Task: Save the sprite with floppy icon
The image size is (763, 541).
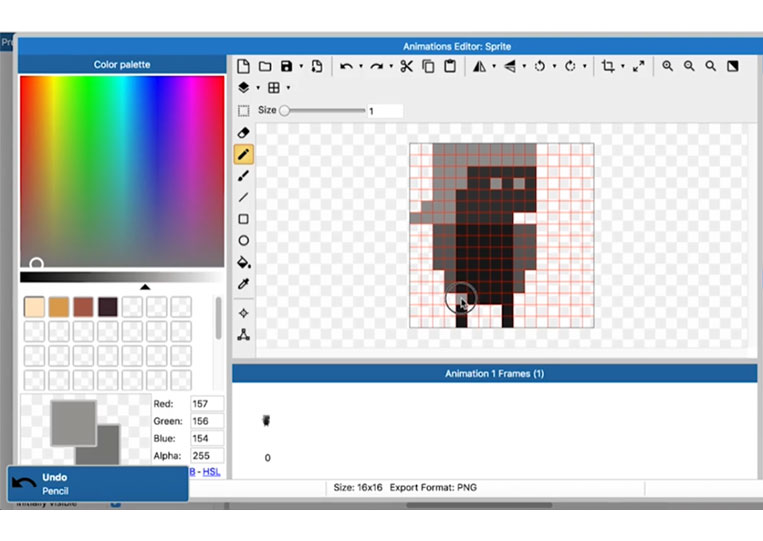Action: [287, 66]
